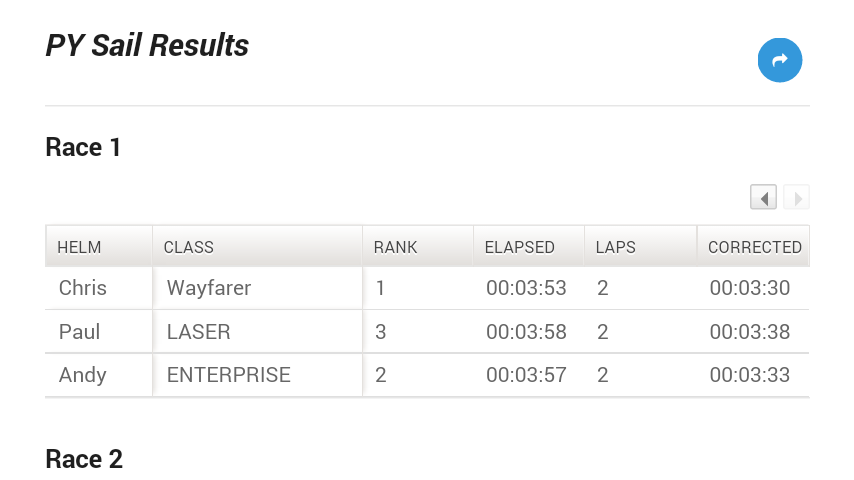This screenshot has height=480, width=854.
Task: Sort by the HELM column header
Action: click(80, 247)
